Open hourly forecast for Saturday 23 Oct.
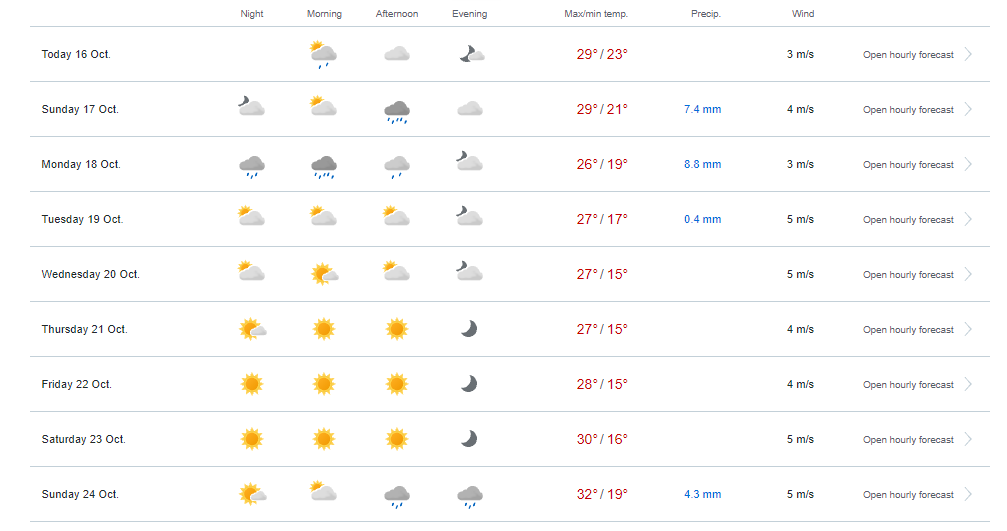 [908, 440]
